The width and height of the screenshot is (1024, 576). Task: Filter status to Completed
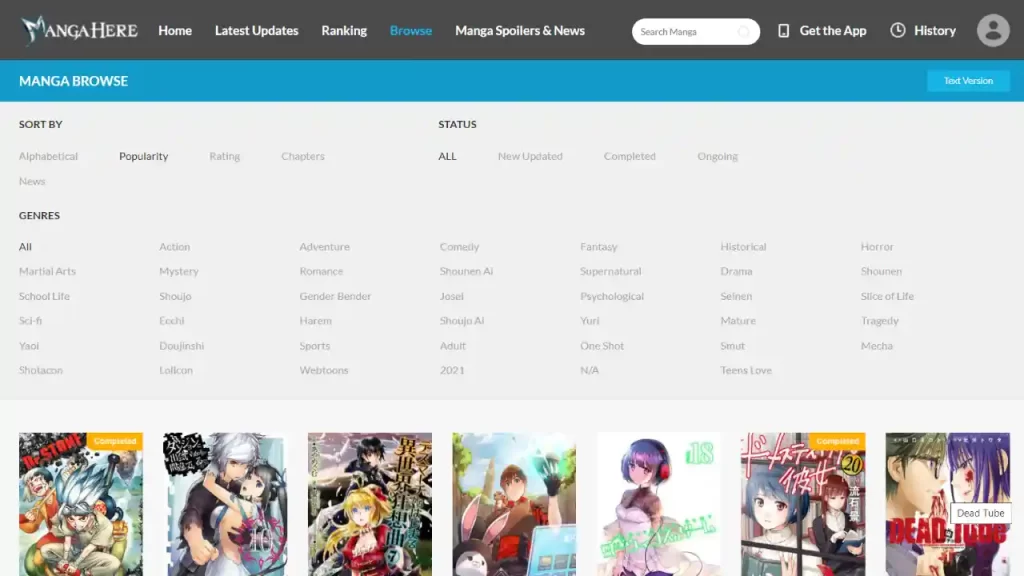click(x=629, y=157)
